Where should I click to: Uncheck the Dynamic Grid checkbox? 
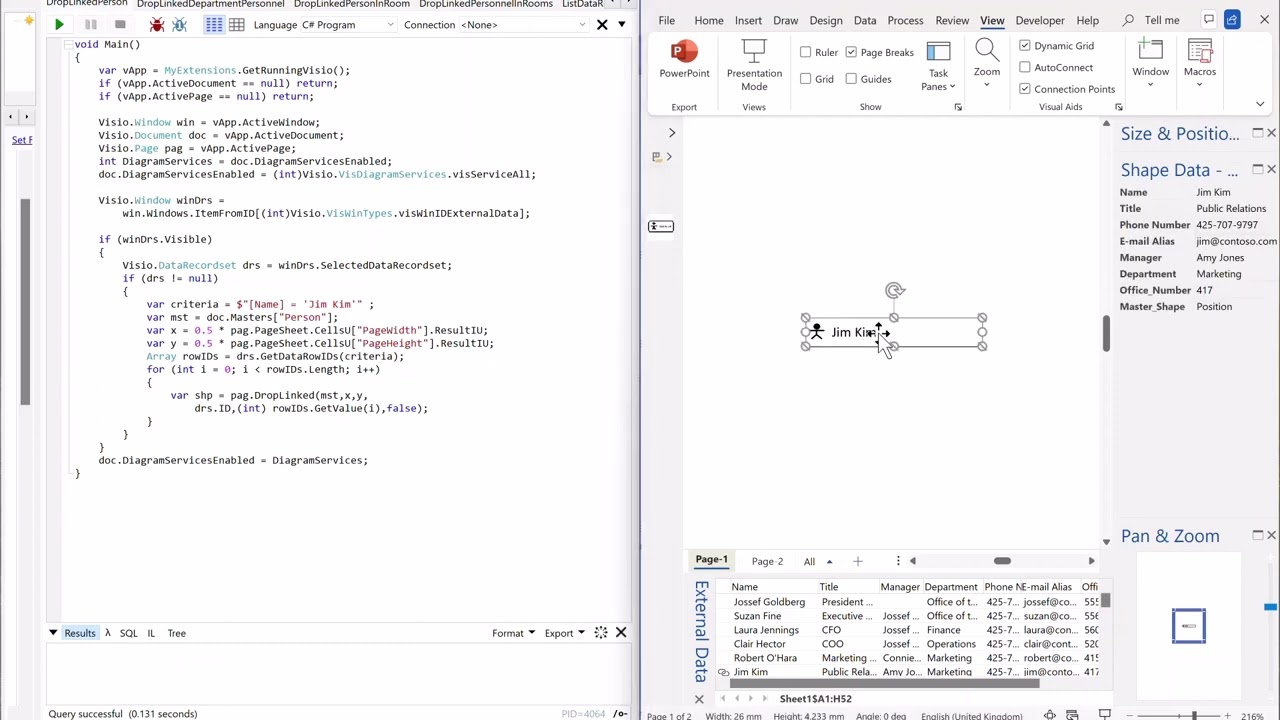[1025, 45]
